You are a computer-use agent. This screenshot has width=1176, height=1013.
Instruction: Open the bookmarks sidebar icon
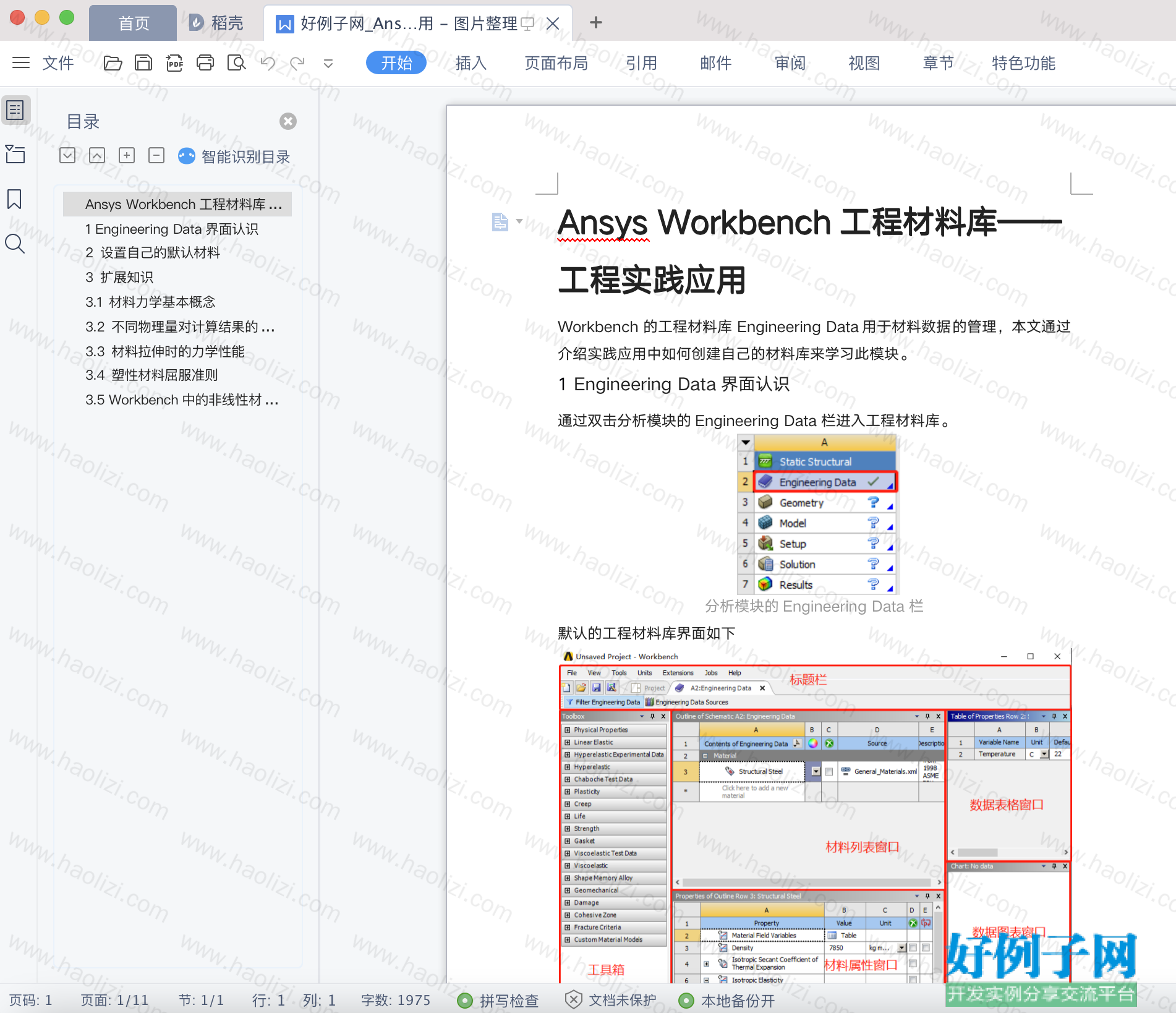(14, 199)
